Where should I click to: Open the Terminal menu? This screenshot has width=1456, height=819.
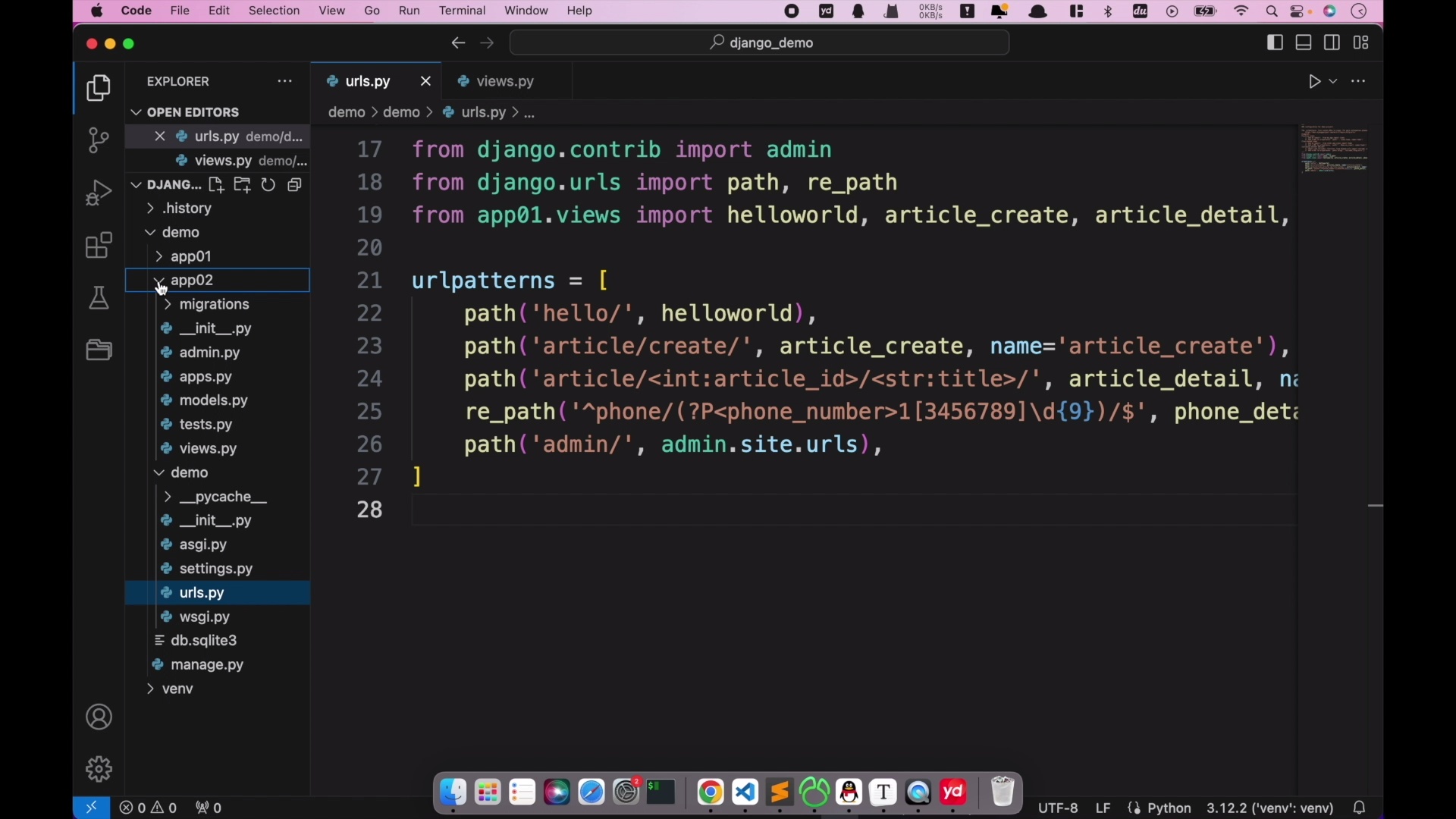point(463,11)
